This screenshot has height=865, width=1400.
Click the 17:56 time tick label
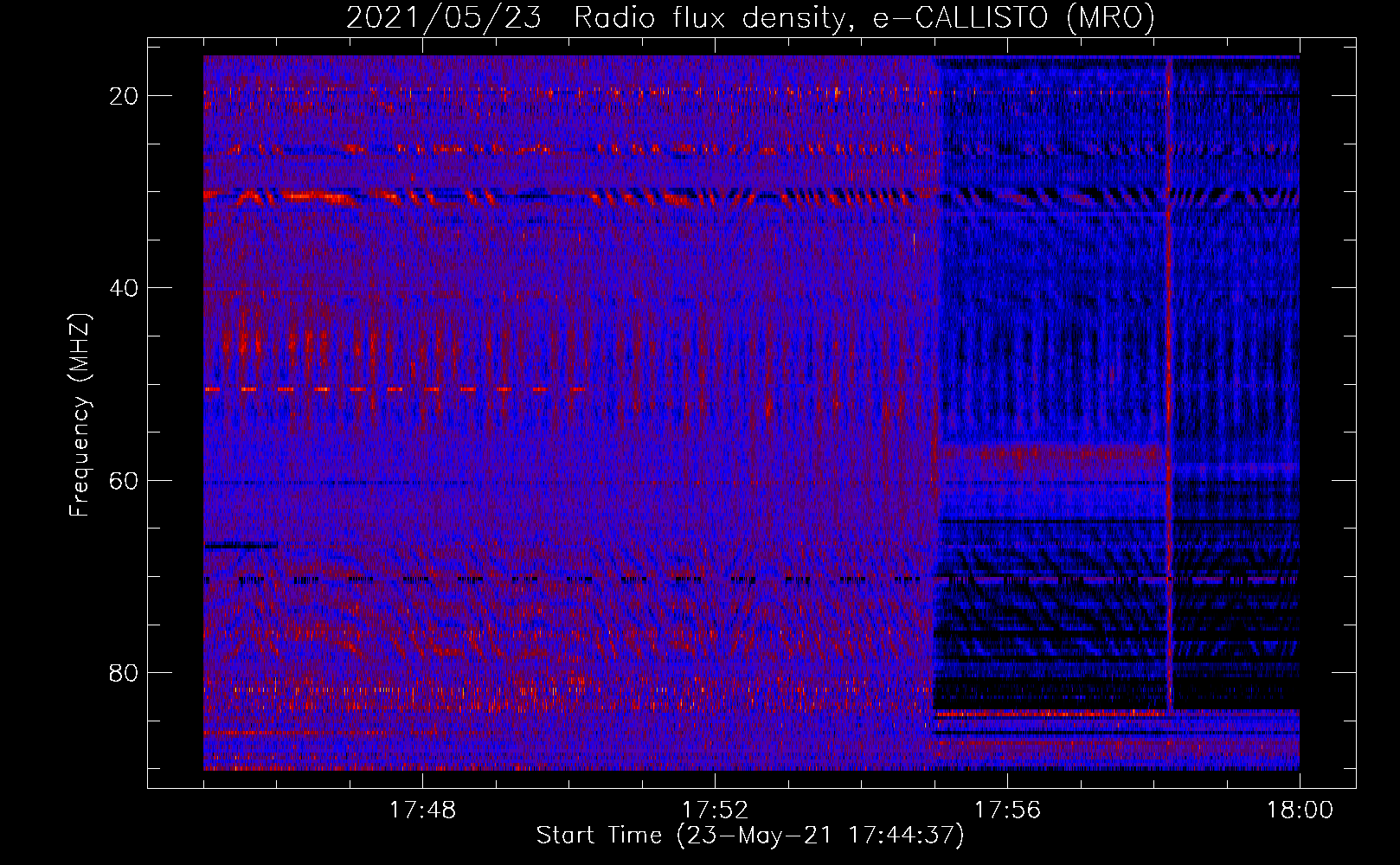pos(1007,811)
